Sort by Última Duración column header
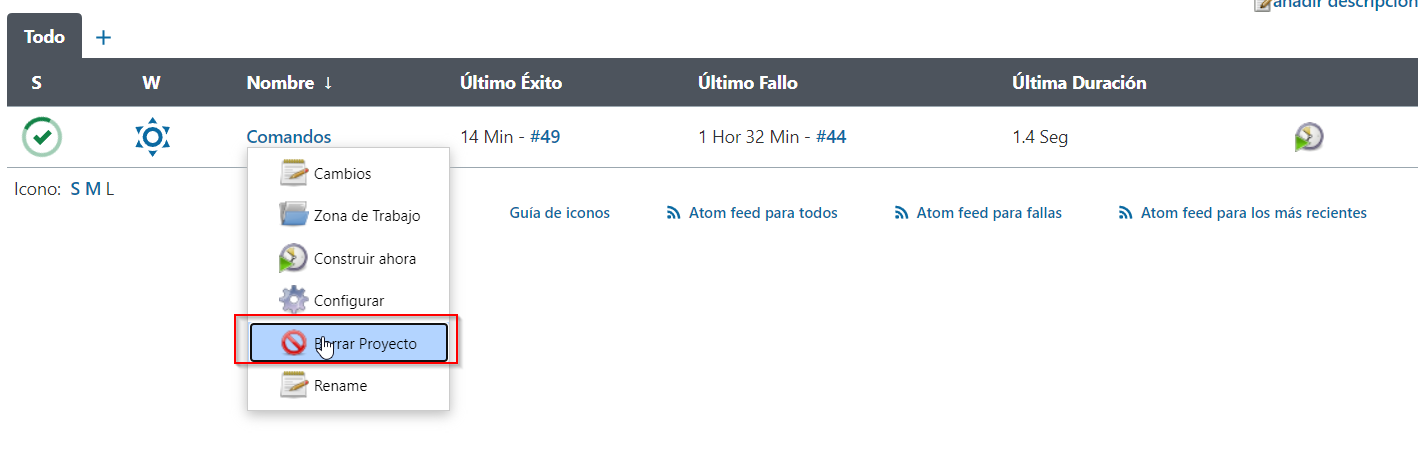The height and width of the screenshot is (449, 1422). [x=1079, y=83]
